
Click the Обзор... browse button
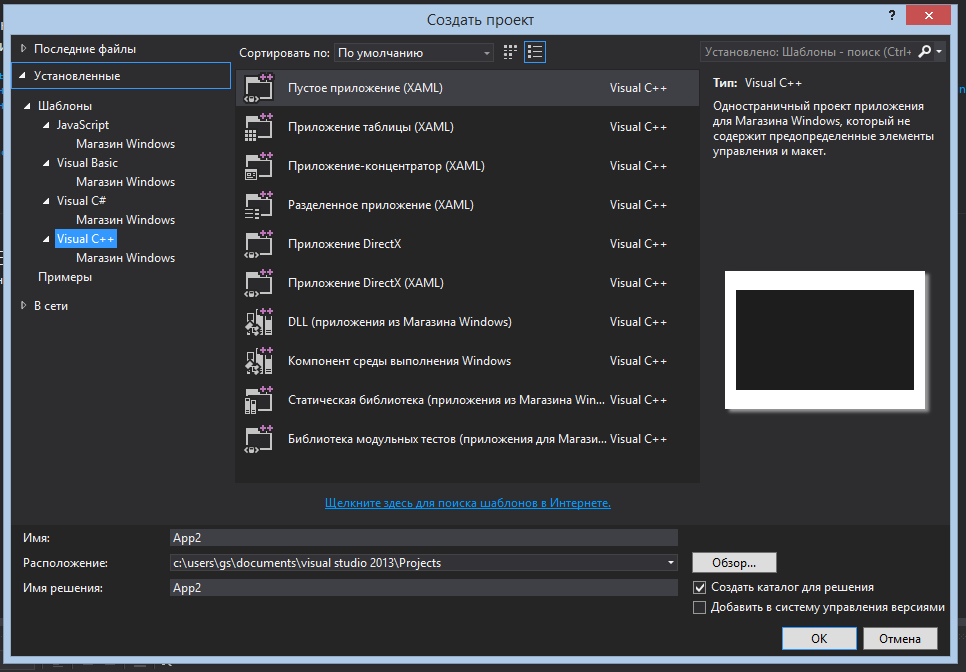(734, 563)
